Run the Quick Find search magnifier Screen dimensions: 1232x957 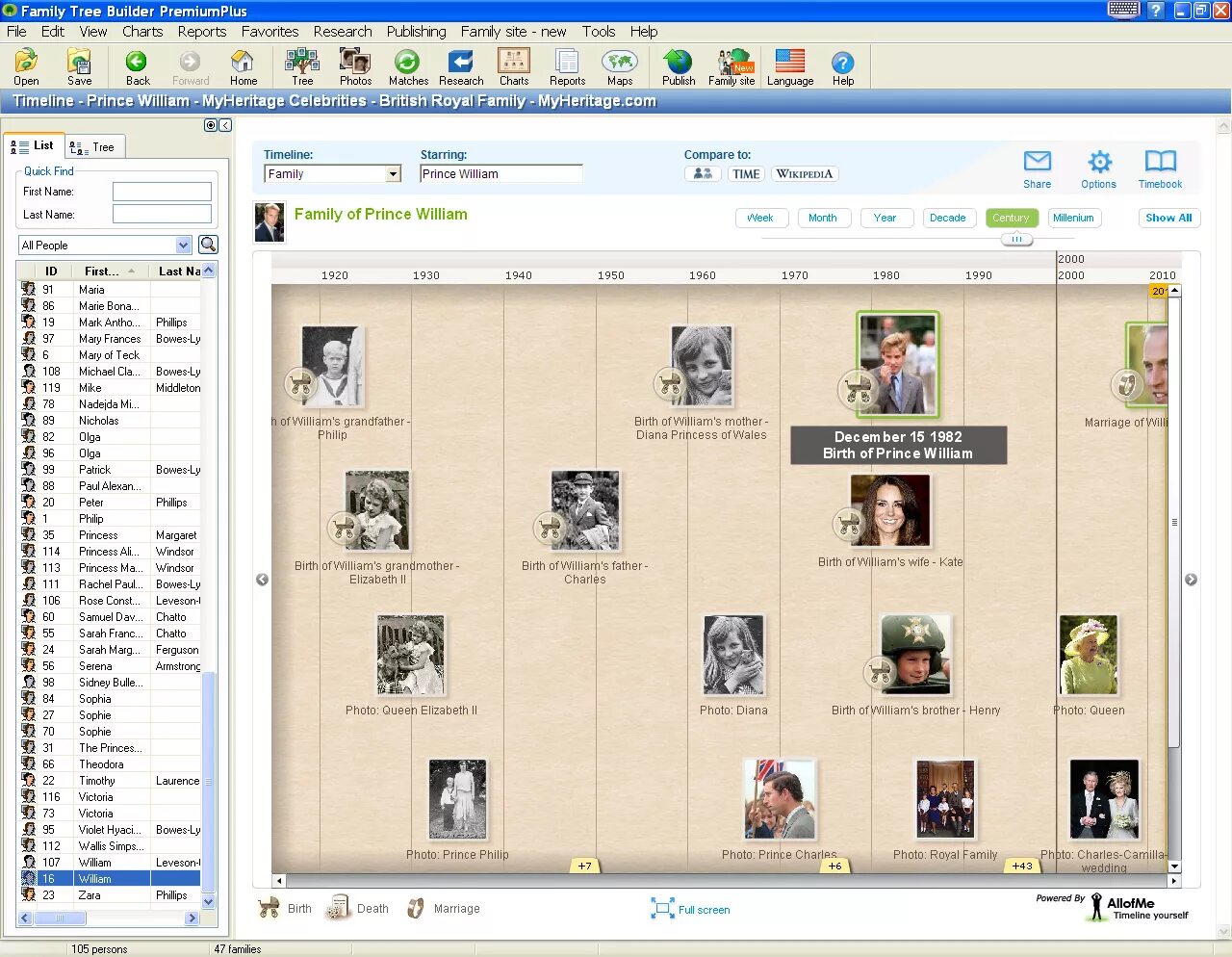208,245
